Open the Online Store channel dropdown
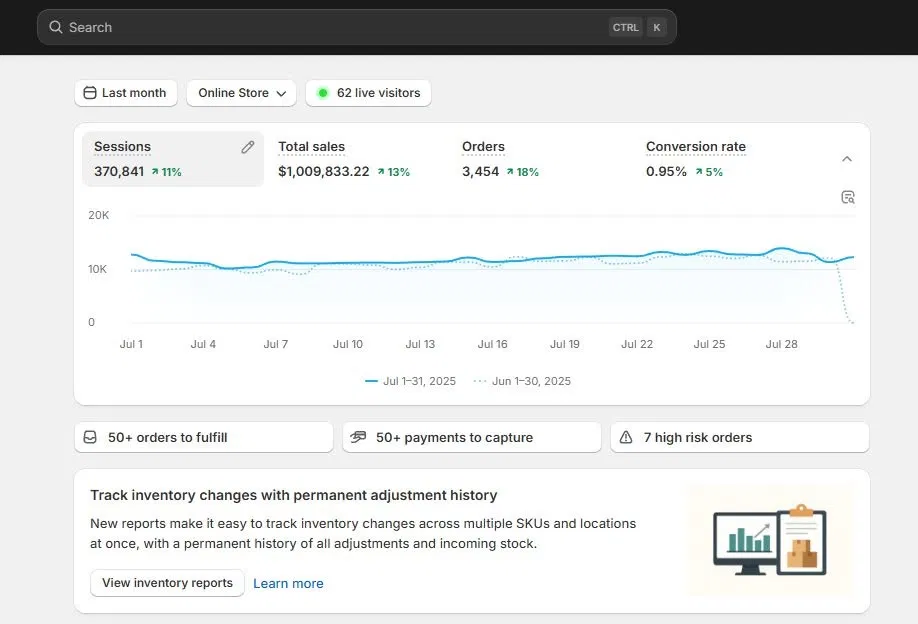Image resolution: width=918 pixels, height=624 pixels. (x=241, y=93)
